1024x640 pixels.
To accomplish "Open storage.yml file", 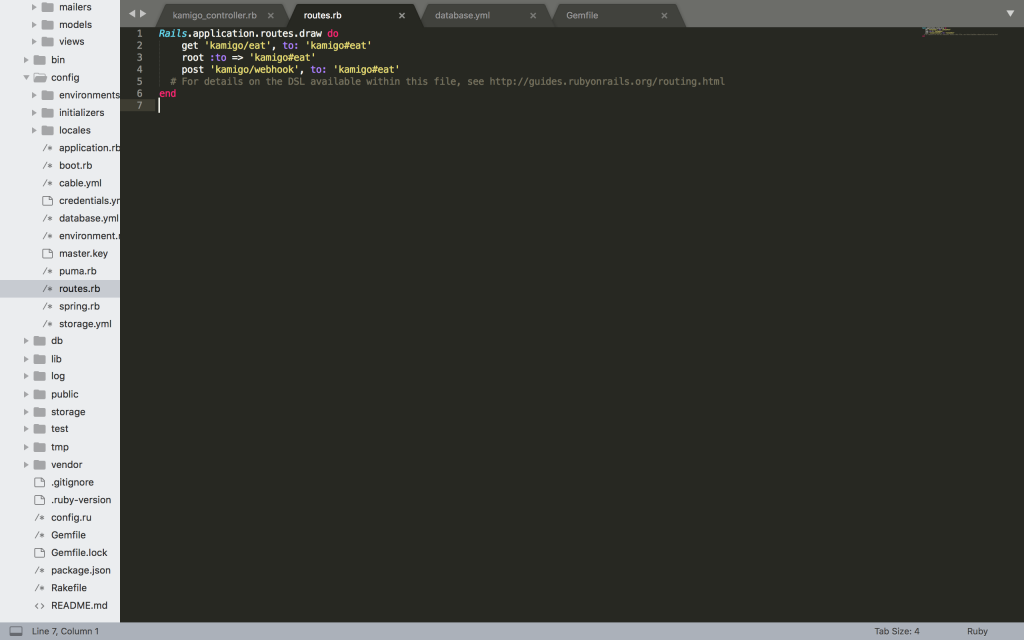I will click(85, 324).
